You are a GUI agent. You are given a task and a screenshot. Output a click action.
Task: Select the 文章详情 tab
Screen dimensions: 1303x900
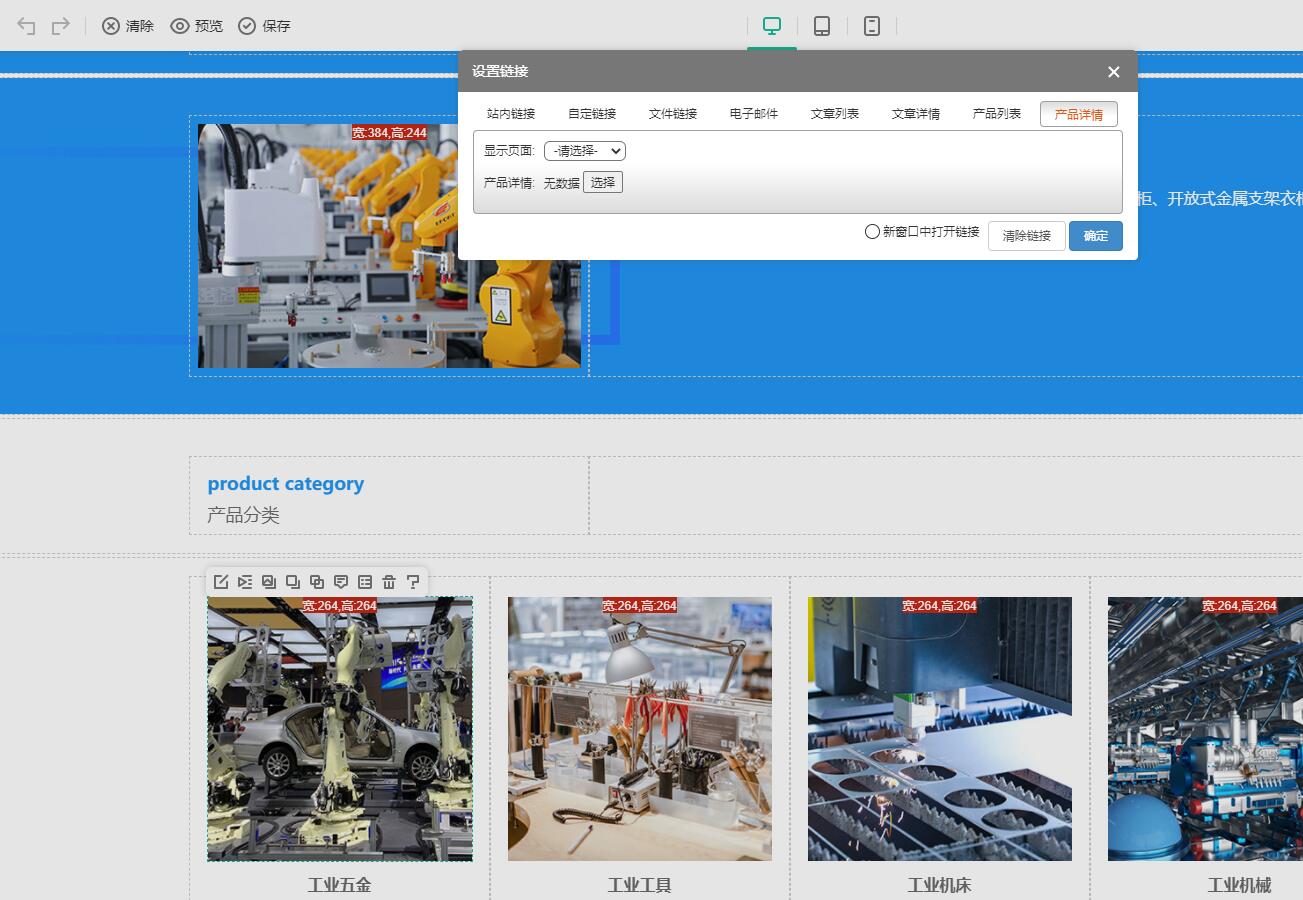click(x=916, y=114)
